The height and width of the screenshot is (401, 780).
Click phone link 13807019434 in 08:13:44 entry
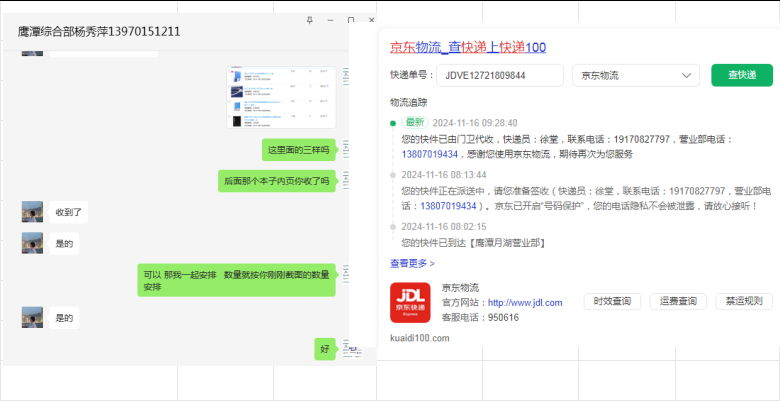tap(449, 206)
